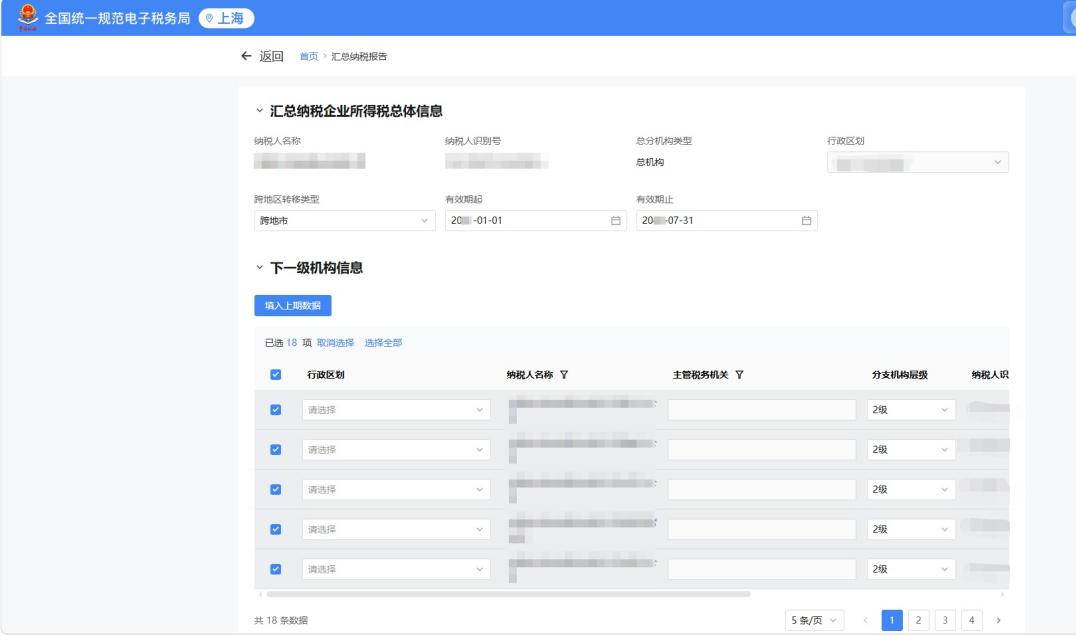1076x636 pixels.
Task: Click the 分支机构层级 column header
Action: pyautogui.click(x=900, y=375)
